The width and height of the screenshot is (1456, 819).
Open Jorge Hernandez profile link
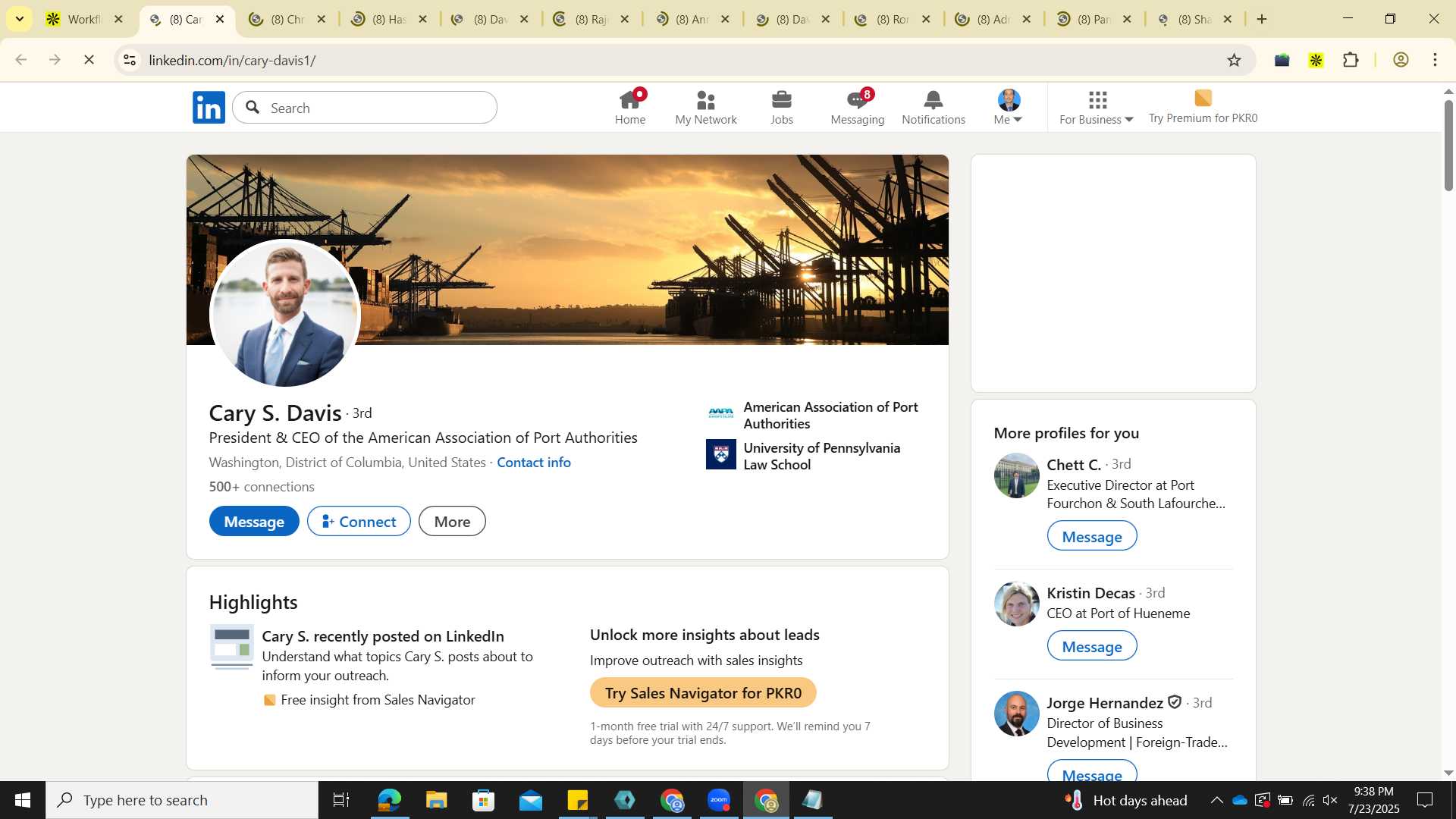(x=1105, y=702)
